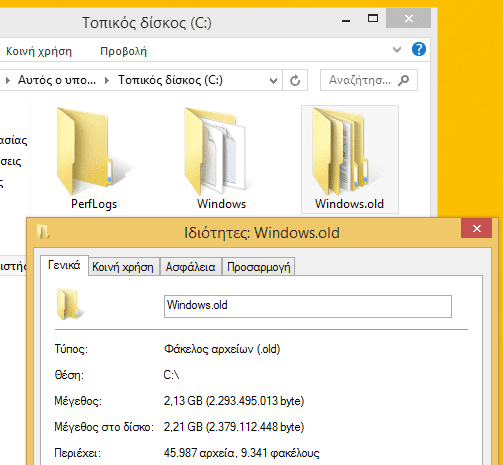Click the 'Τύπος:' label
Screen dimensions: 503x465
[71, 349]
